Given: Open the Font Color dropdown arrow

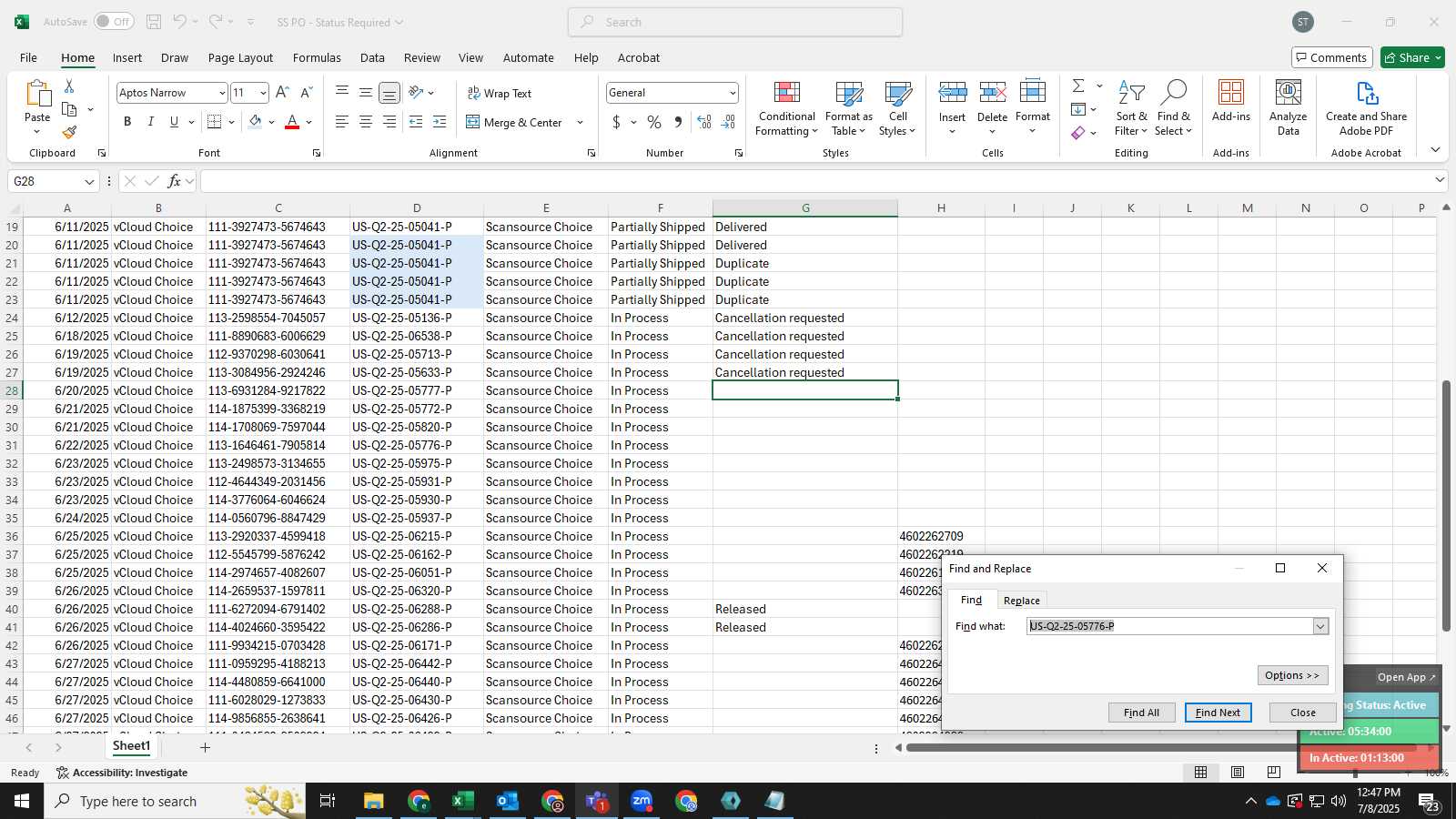Looking at the screenshot, I should click(x=309, y=122).
